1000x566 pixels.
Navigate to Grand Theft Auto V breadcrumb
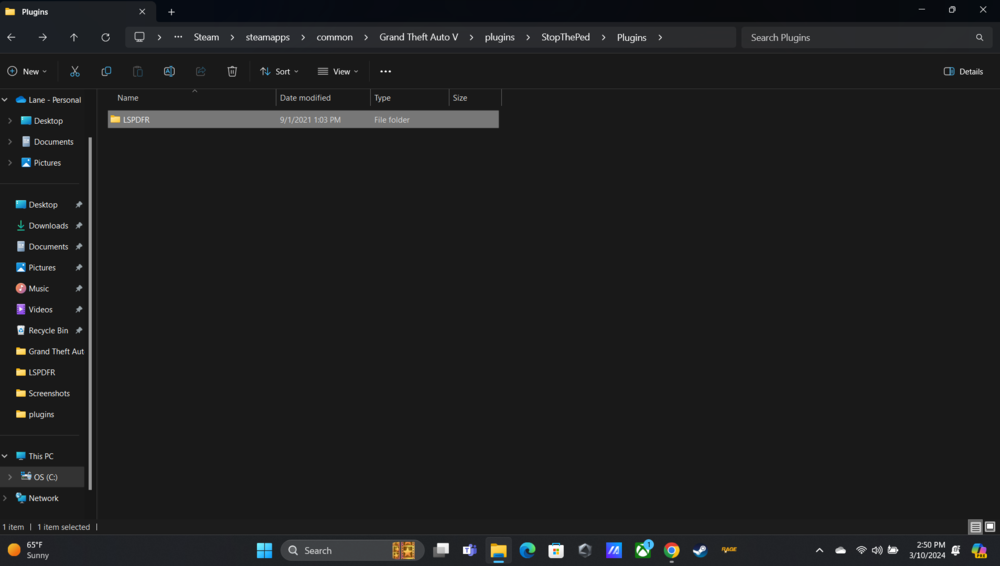tap(418, 38)
